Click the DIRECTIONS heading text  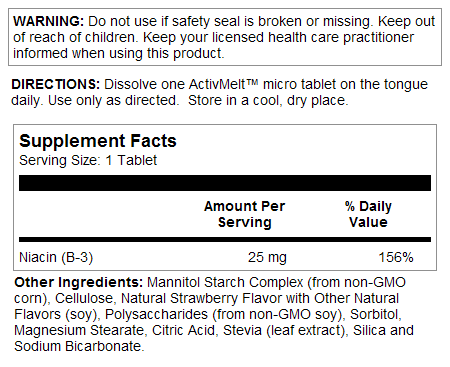[x=56, y=84]
